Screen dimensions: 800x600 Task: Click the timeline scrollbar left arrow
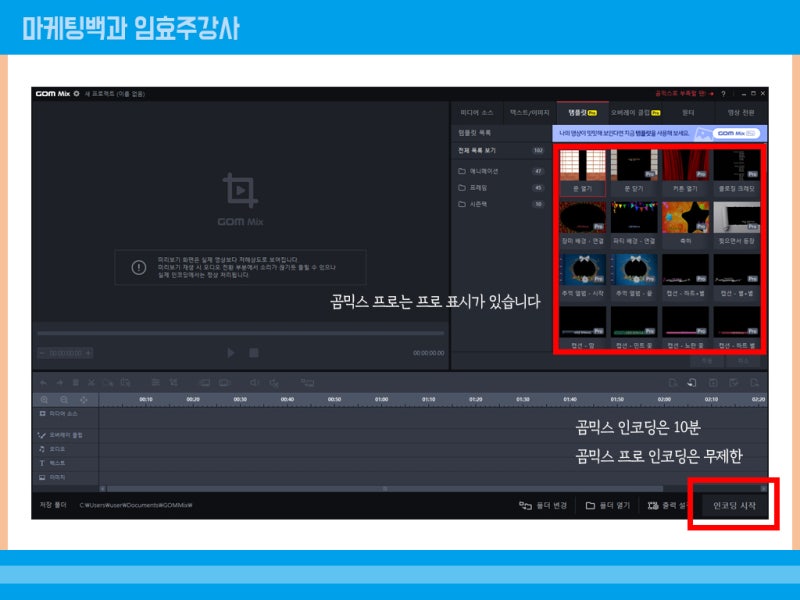103,489
